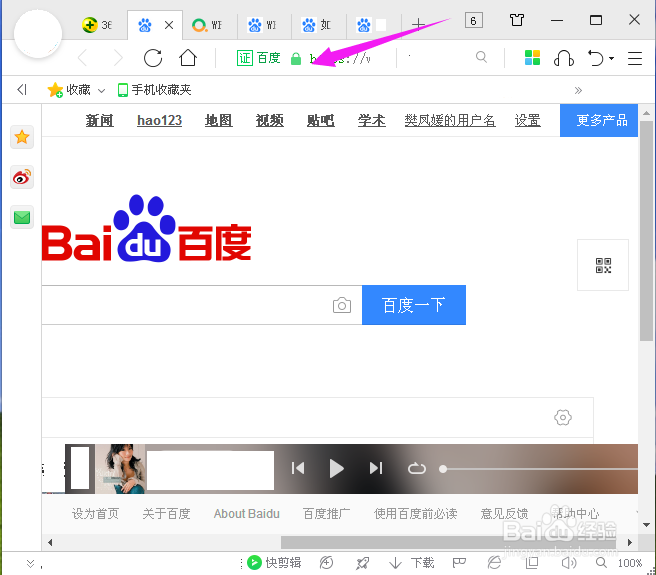Click the username link next to 设置
Screen dimensions: 656x575
450,121
